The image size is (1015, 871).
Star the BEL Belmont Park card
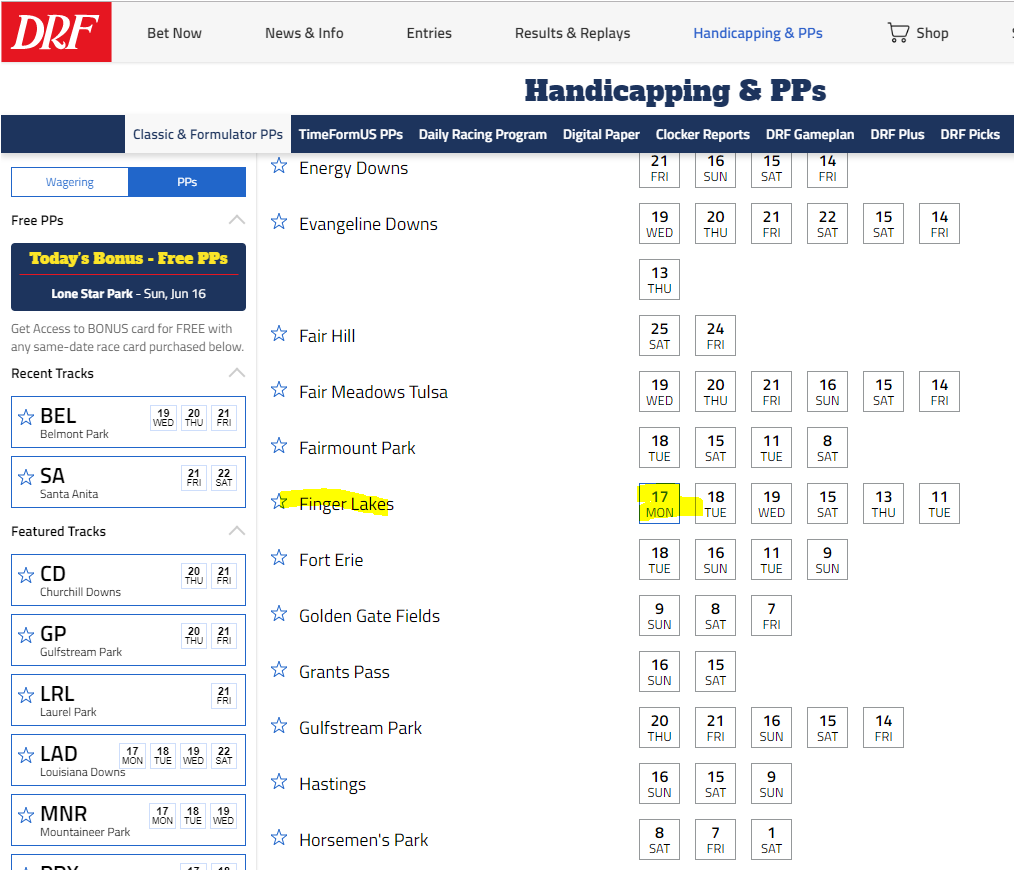26,417
